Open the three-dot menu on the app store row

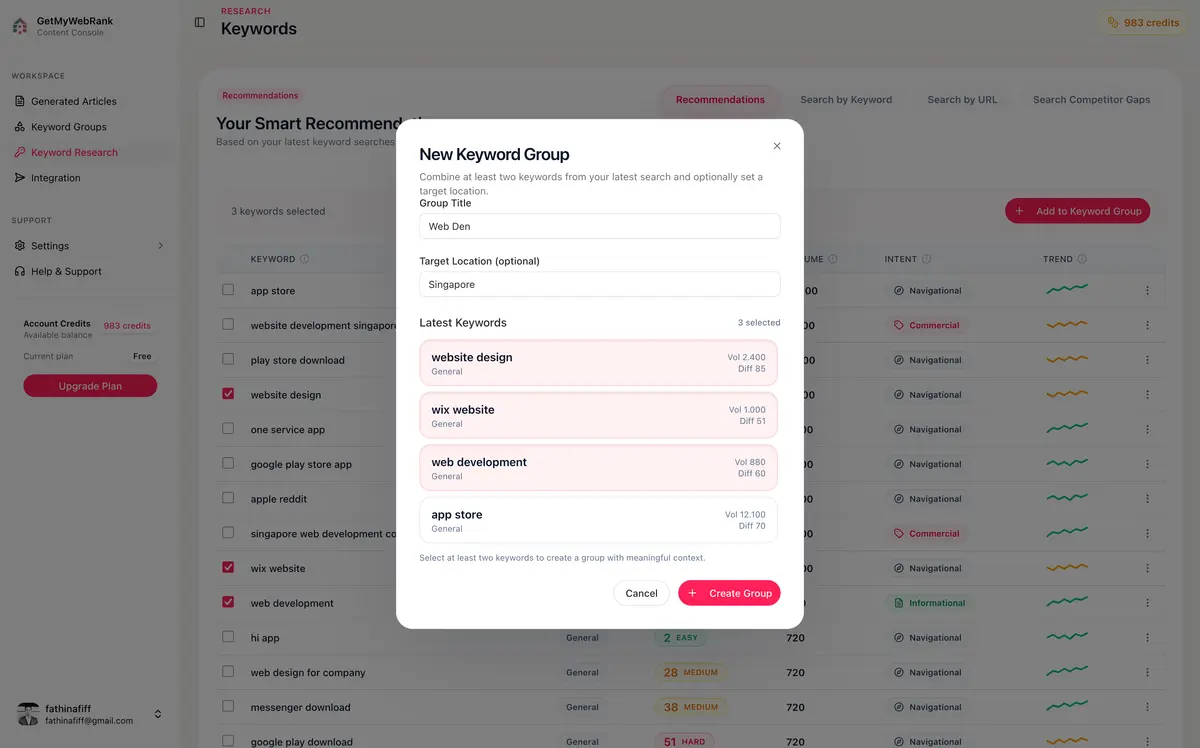(x=1147, y=290)
